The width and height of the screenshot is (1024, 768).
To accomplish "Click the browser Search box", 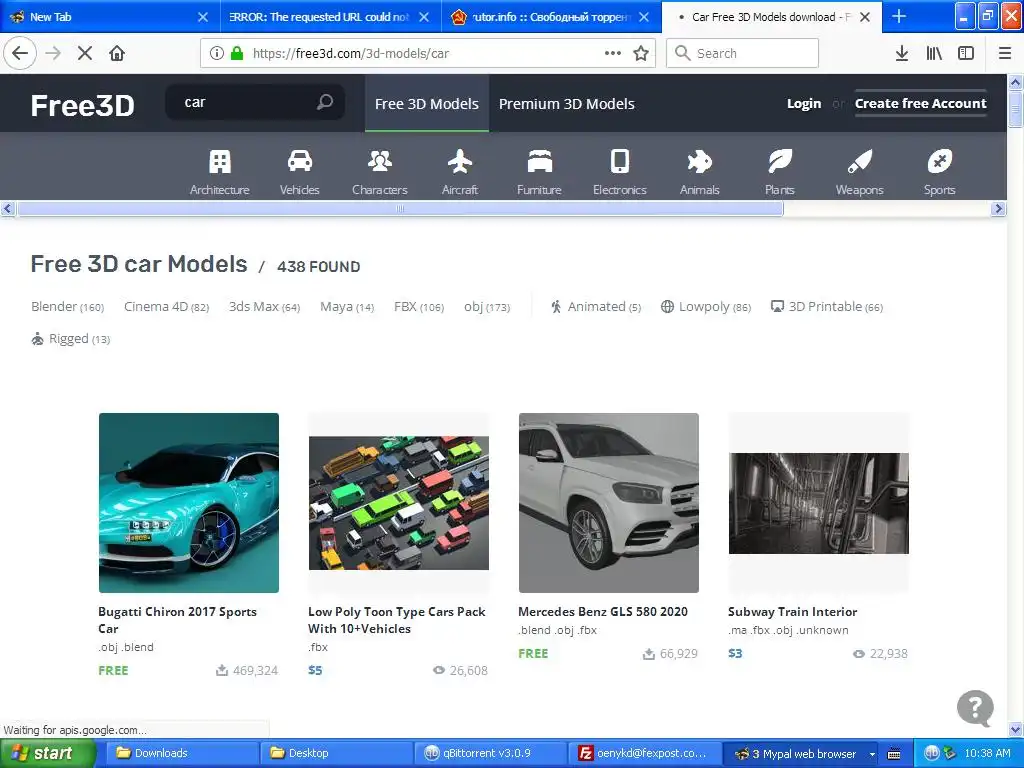I will 743,53.
